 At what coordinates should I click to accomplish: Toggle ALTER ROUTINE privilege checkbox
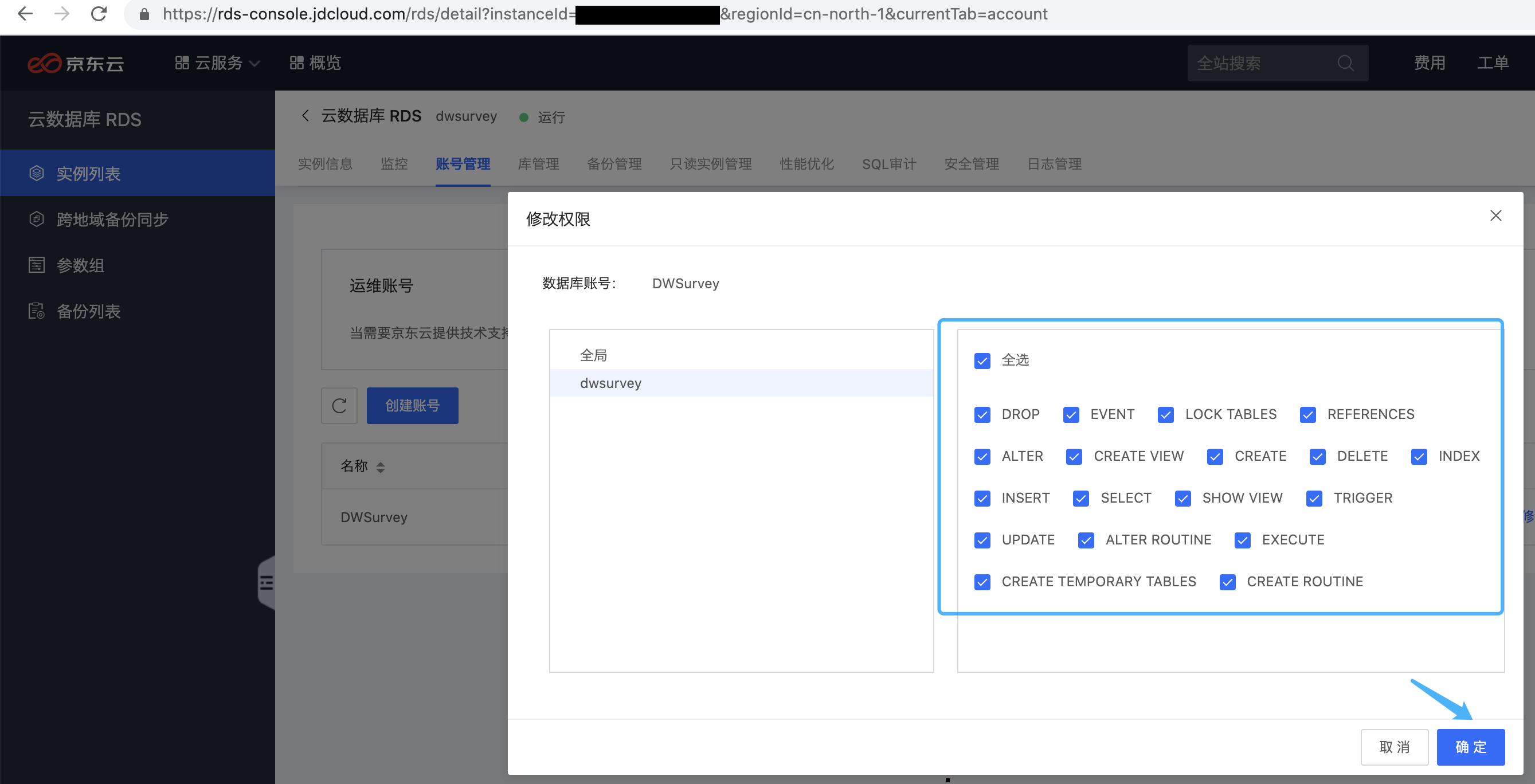pyautogui.click(x=1086, y=540)
